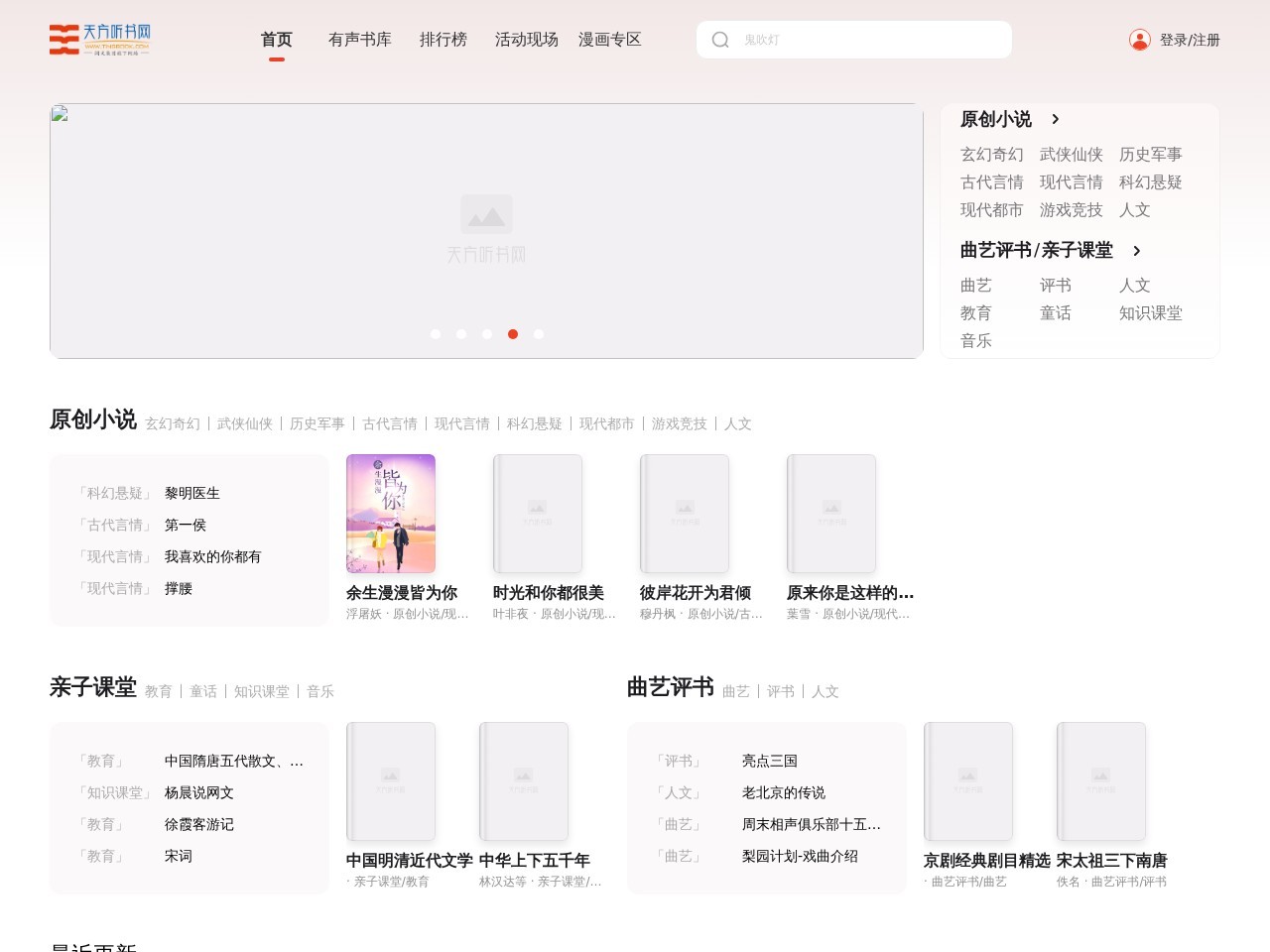1270x952 pixels.
Task: Click 黎明医生 under 科幻悬疑
Action: click(x=191, y=493)
